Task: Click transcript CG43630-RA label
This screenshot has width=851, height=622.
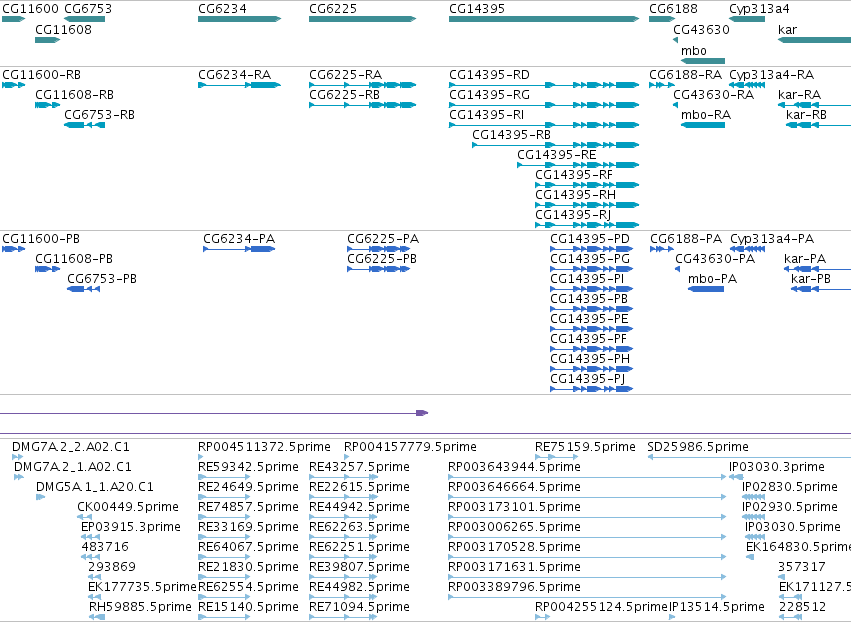Action: coord(714,95)
